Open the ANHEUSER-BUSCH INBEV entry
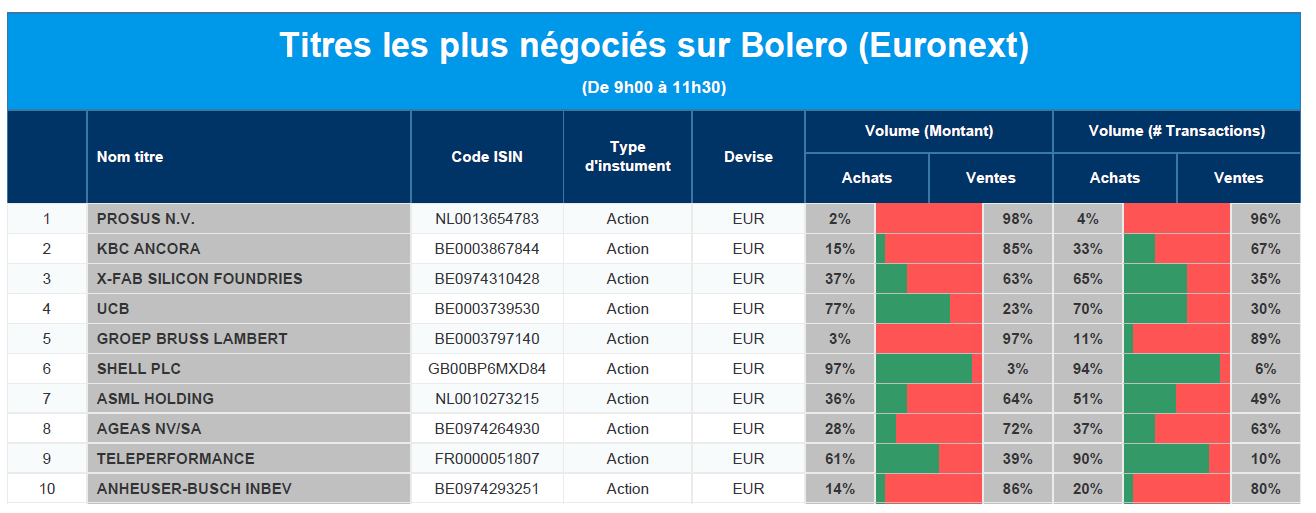This screenshot has height=513, width=1316. [x=194, y=489]
